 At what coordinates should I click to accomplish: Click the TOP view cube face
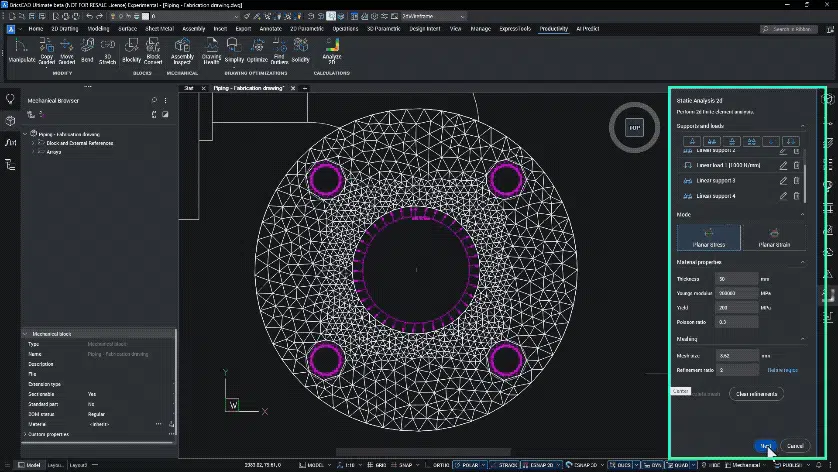tap(633, 127)
